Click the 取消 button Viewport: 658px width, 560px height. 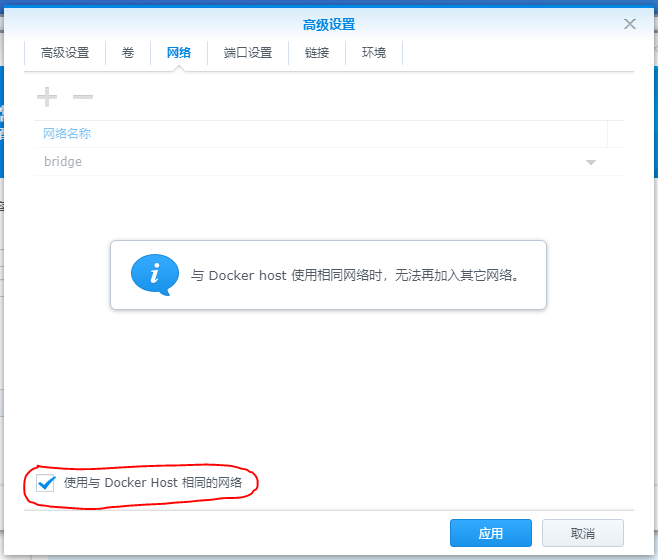[582, 533]
